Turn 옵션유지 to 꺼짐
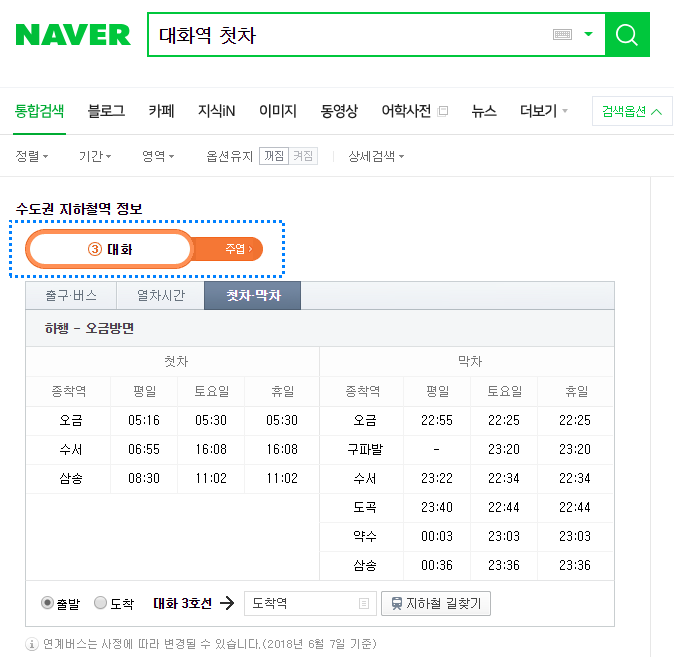 pyautogui.click(x=274, y=156)
